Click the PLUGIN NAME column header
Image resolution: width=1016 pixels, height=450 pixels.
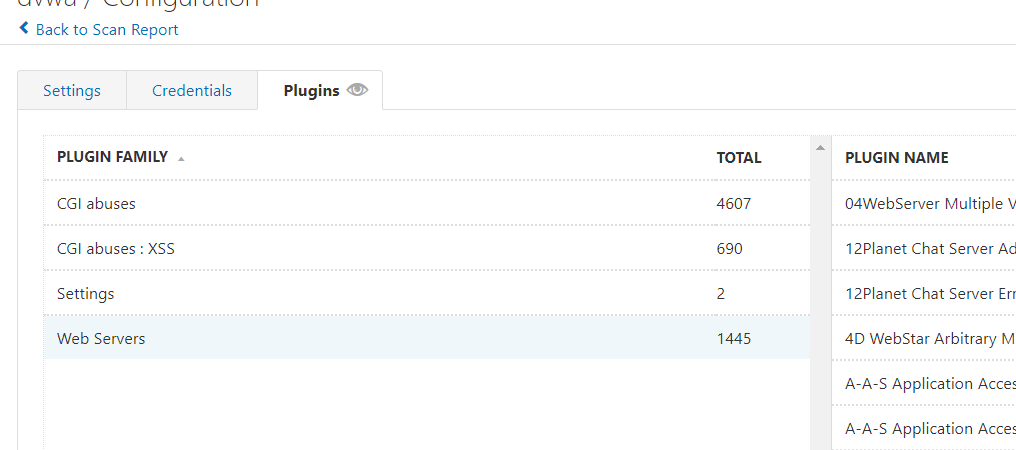tap(897, 158)
